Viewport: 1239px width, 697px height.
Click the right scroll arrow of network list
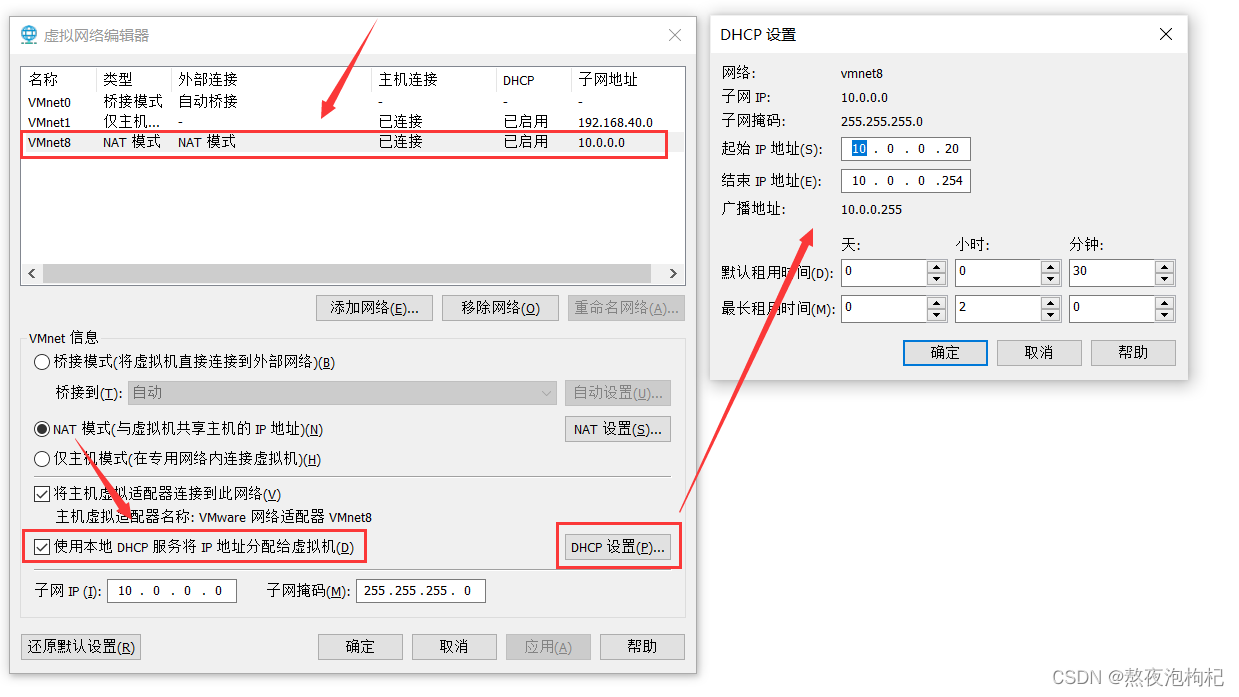click(672, 273)
